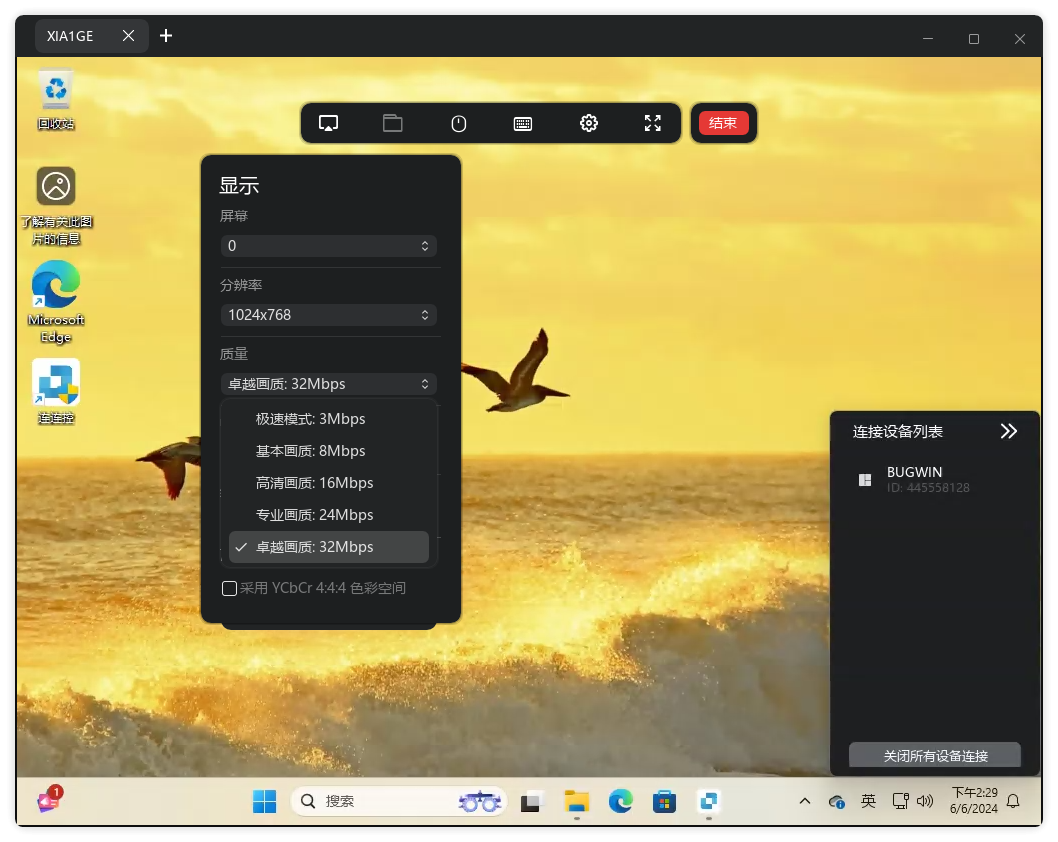The width and height of the screenshot is (1058, 842).
Task: Open the keyboard toolbar icon
Action: pyautogui.click(x=523, y=123)
